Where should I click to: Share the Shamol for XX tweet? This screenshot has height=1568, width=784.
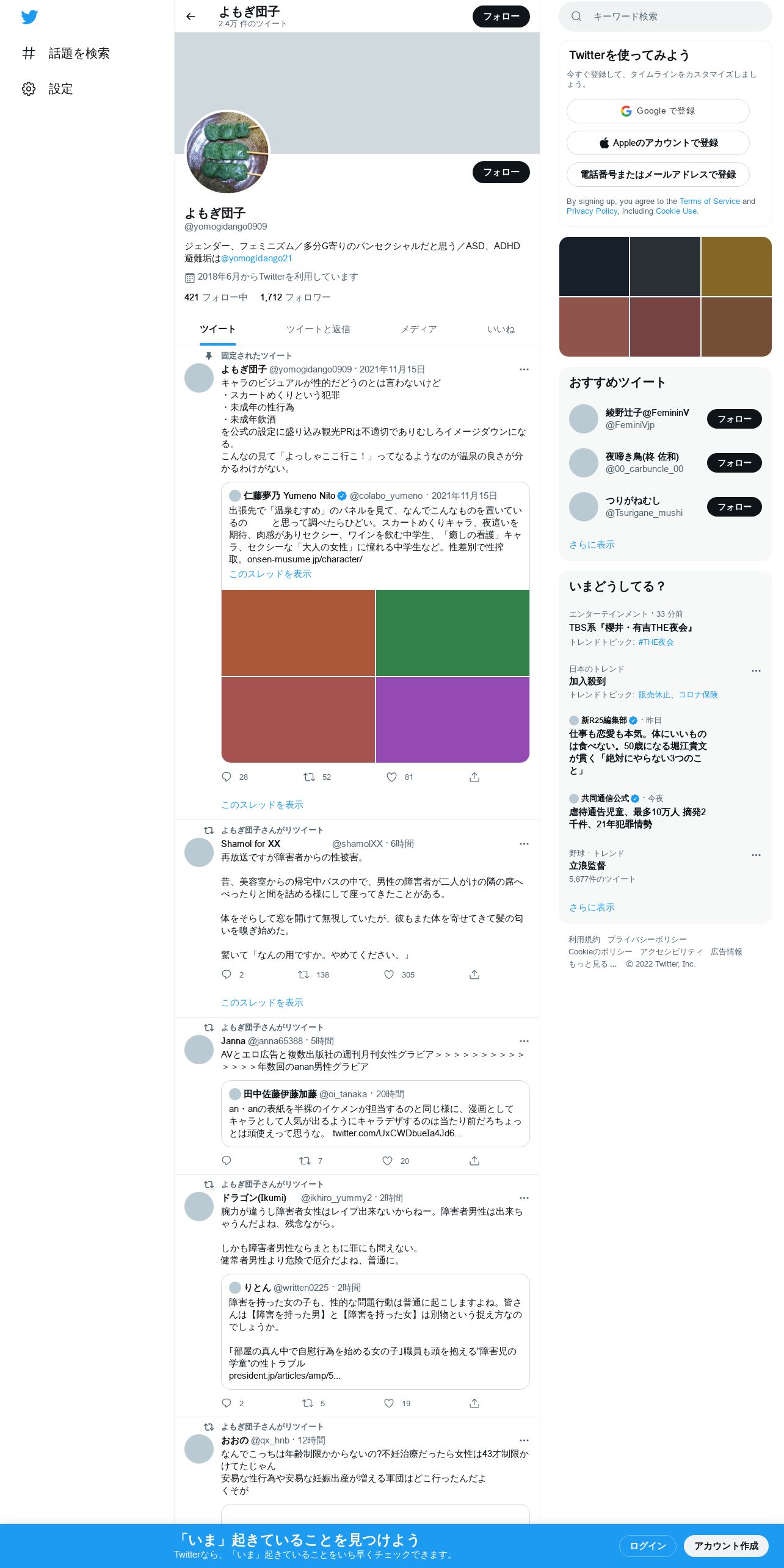(x=474, y=975)
